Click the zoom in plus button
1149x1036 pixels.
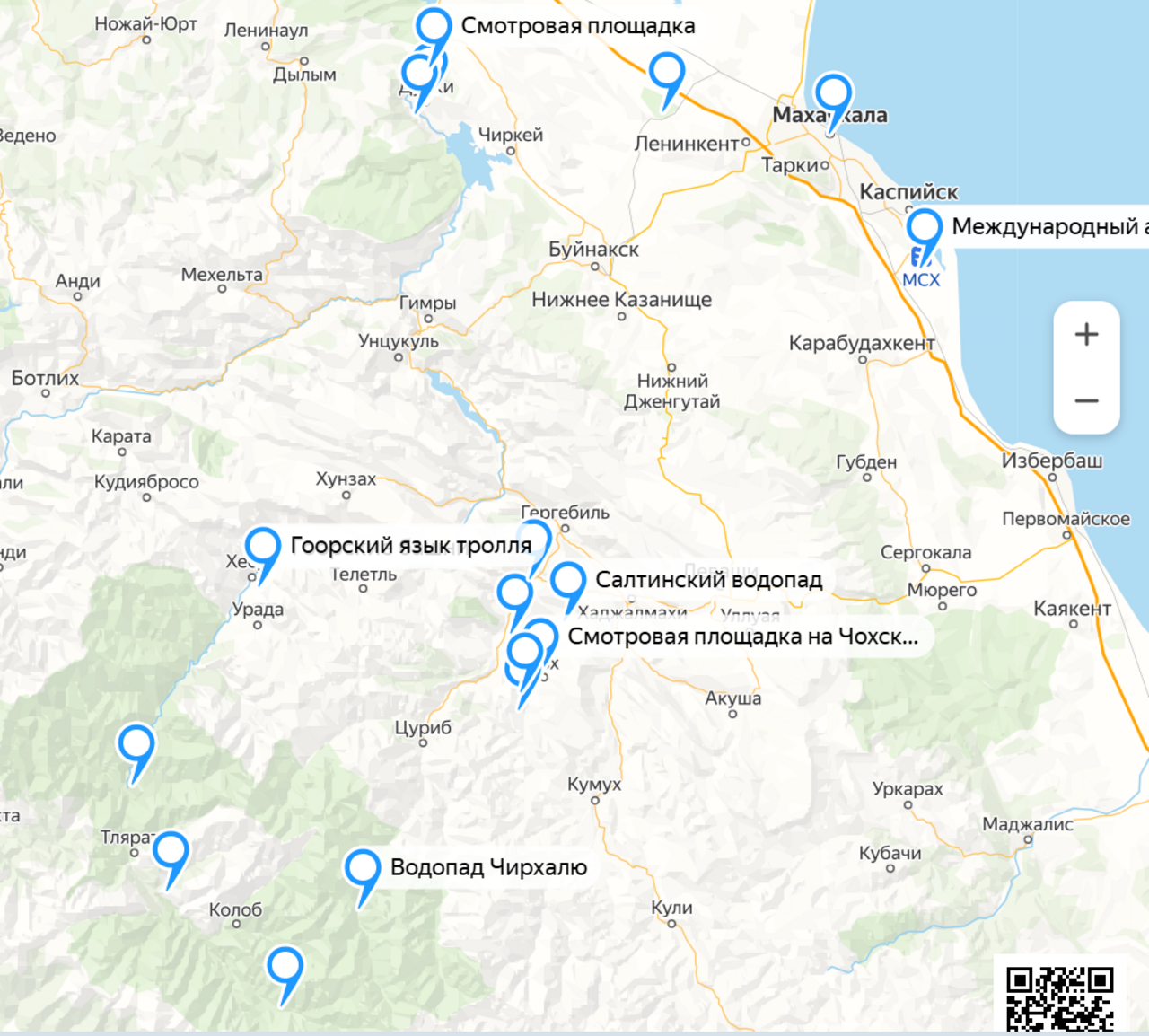(x=1086, y=335)
